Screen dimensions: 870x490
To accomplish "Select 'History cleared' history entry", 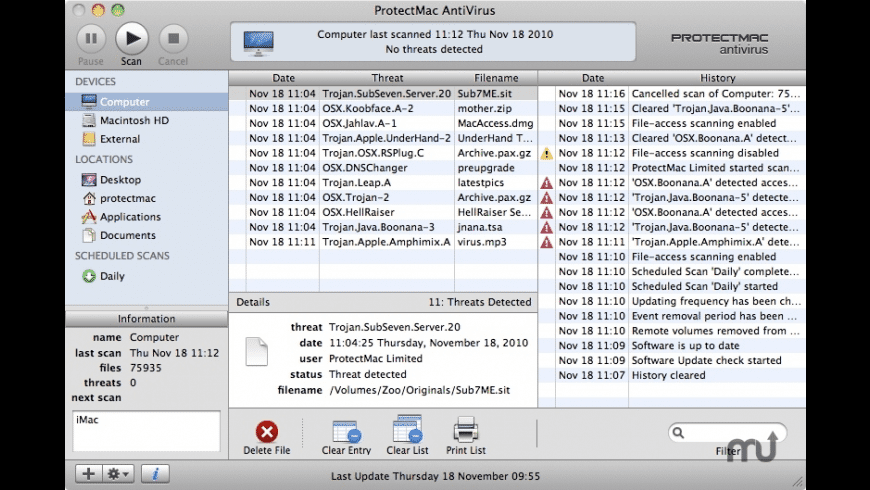I will pos(672,375).
